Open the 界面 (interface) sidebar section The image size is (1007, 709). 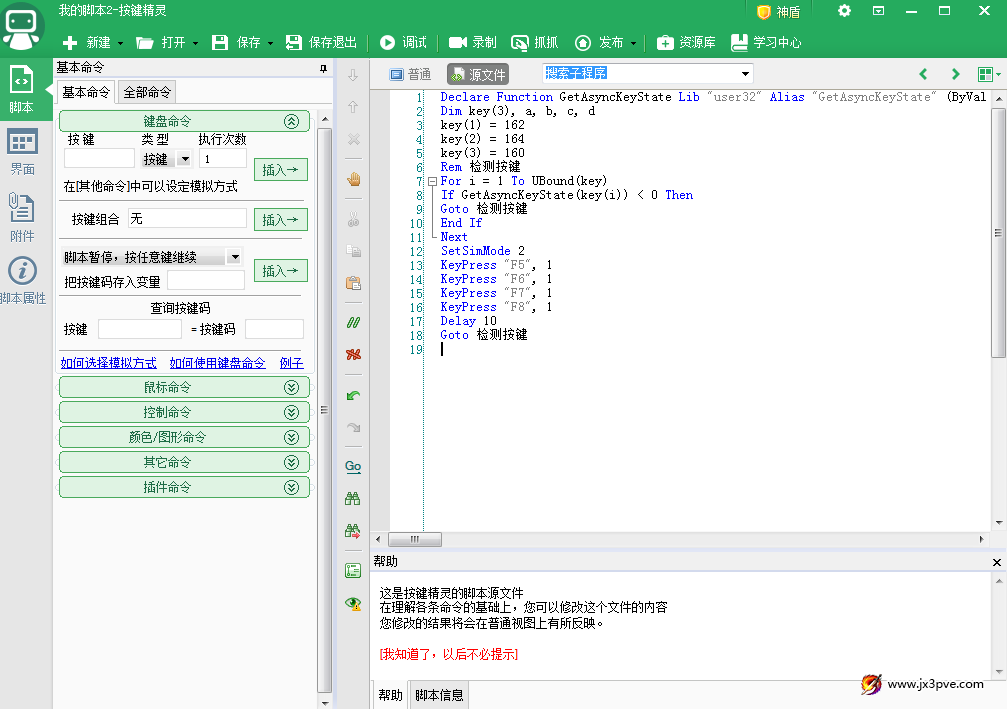pos(22,152)
